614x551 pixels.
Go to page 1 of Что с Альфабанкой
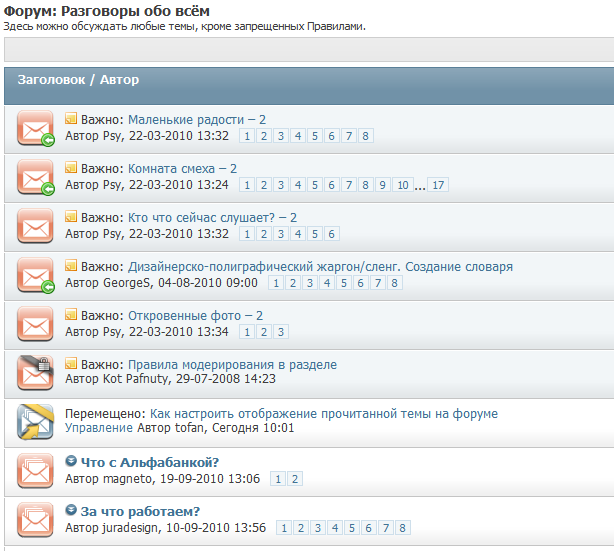(278, 479)
